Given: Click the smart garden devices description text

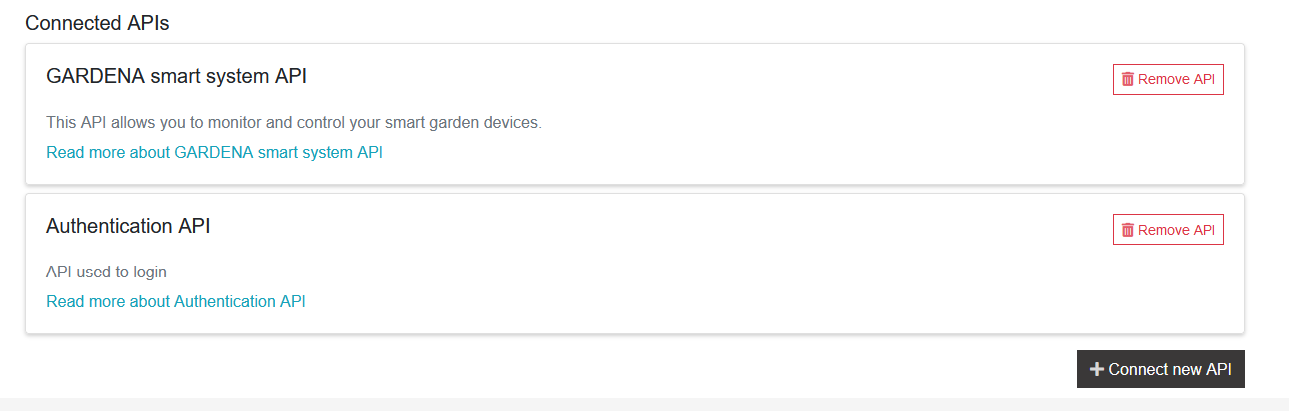Looking at the screenshot, I should 294,122.
